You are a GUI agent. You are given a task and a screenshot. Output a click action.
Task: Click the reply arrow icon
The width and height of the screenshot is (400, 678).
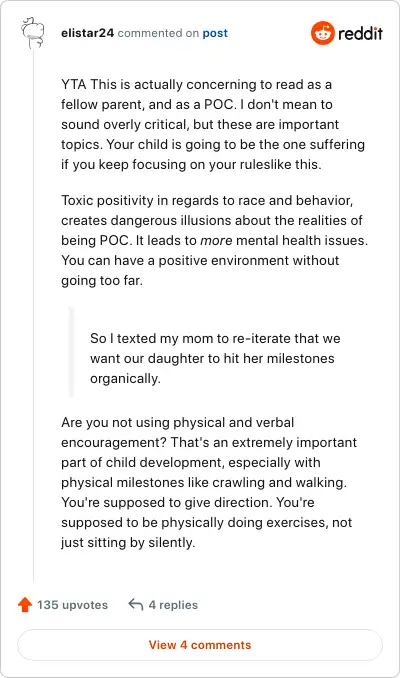[136, 604]
